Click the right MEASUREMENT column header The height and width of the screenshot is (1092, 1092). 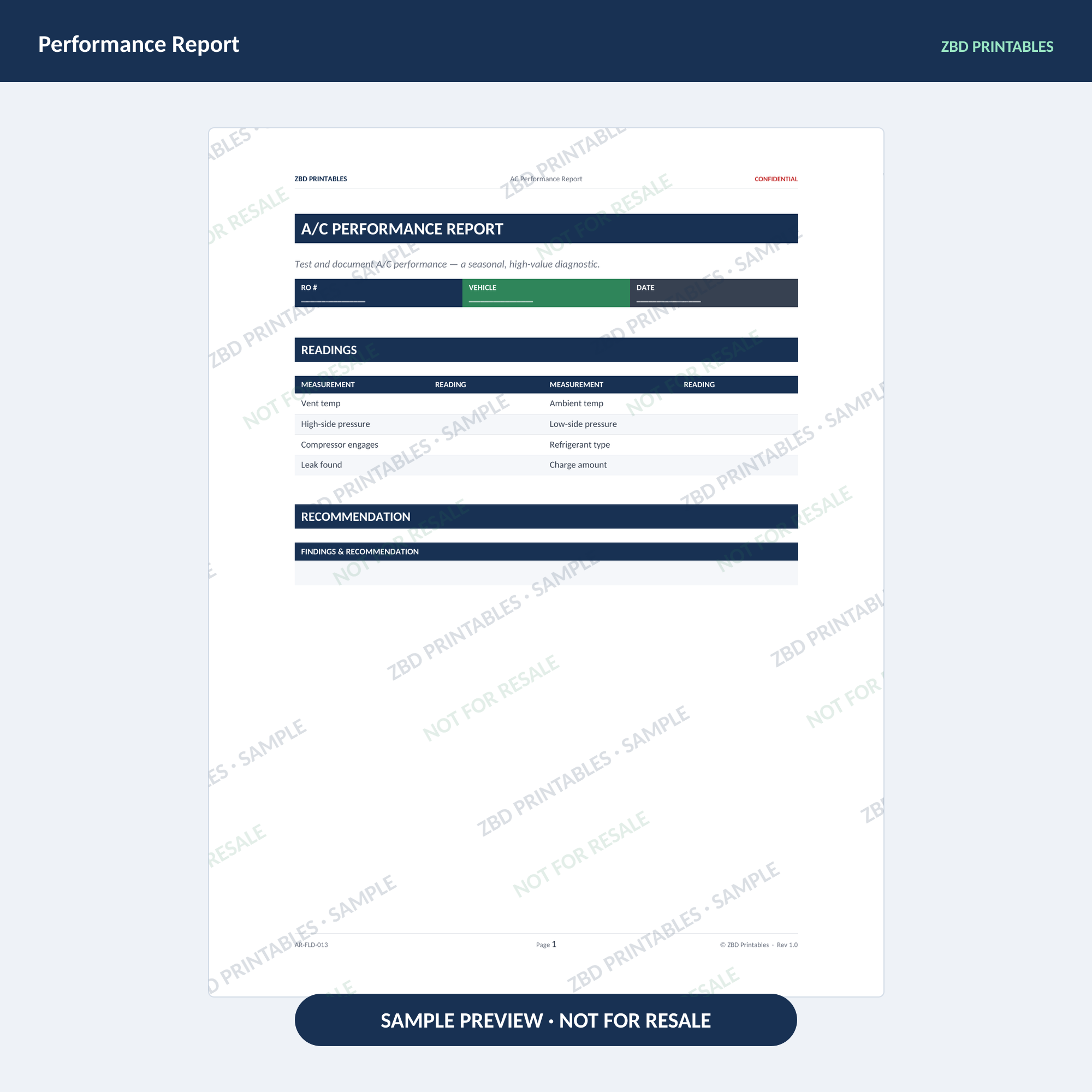coord(577,384)
